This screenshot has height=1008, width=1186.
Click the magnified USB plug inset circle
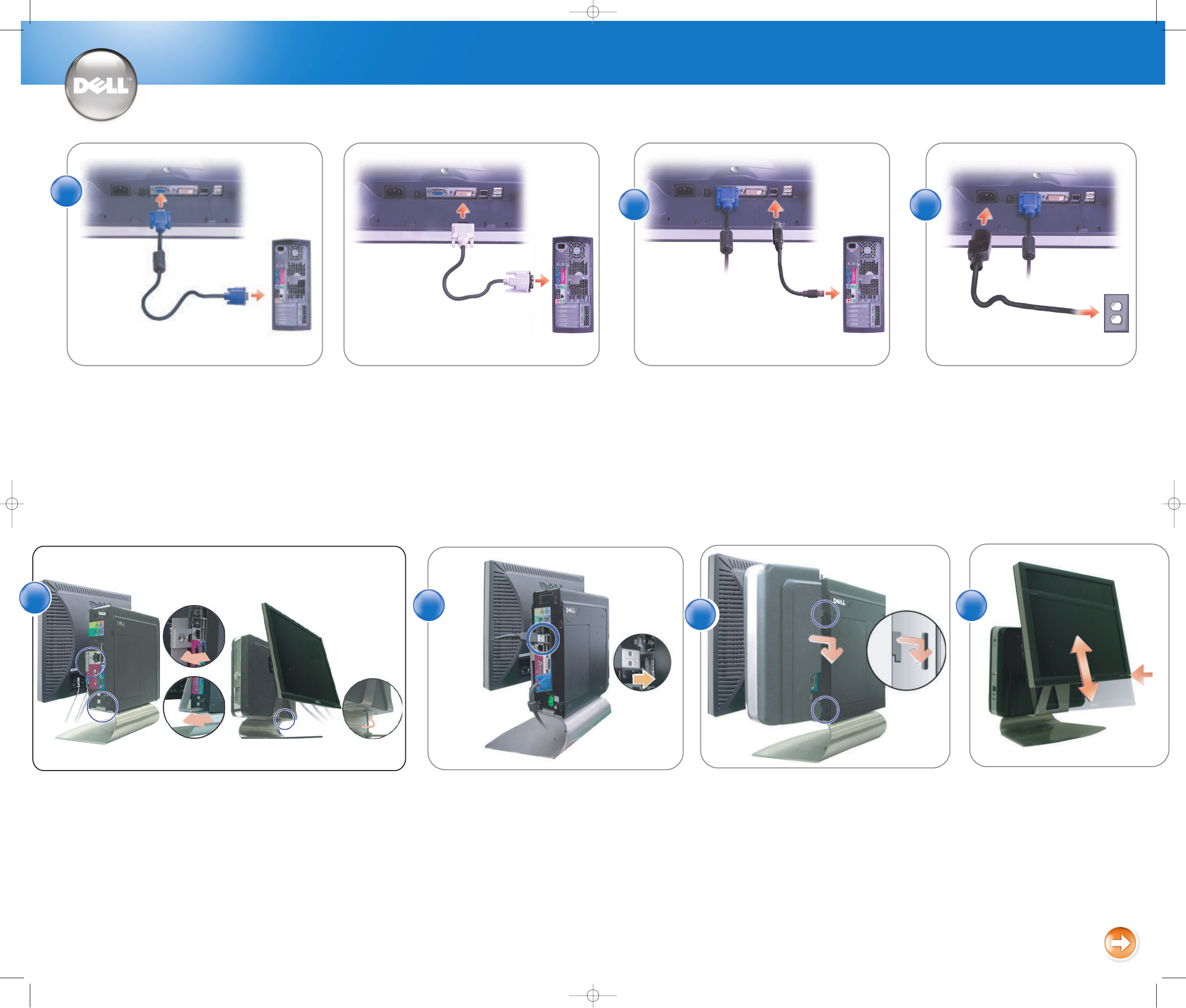coord(642,662)
